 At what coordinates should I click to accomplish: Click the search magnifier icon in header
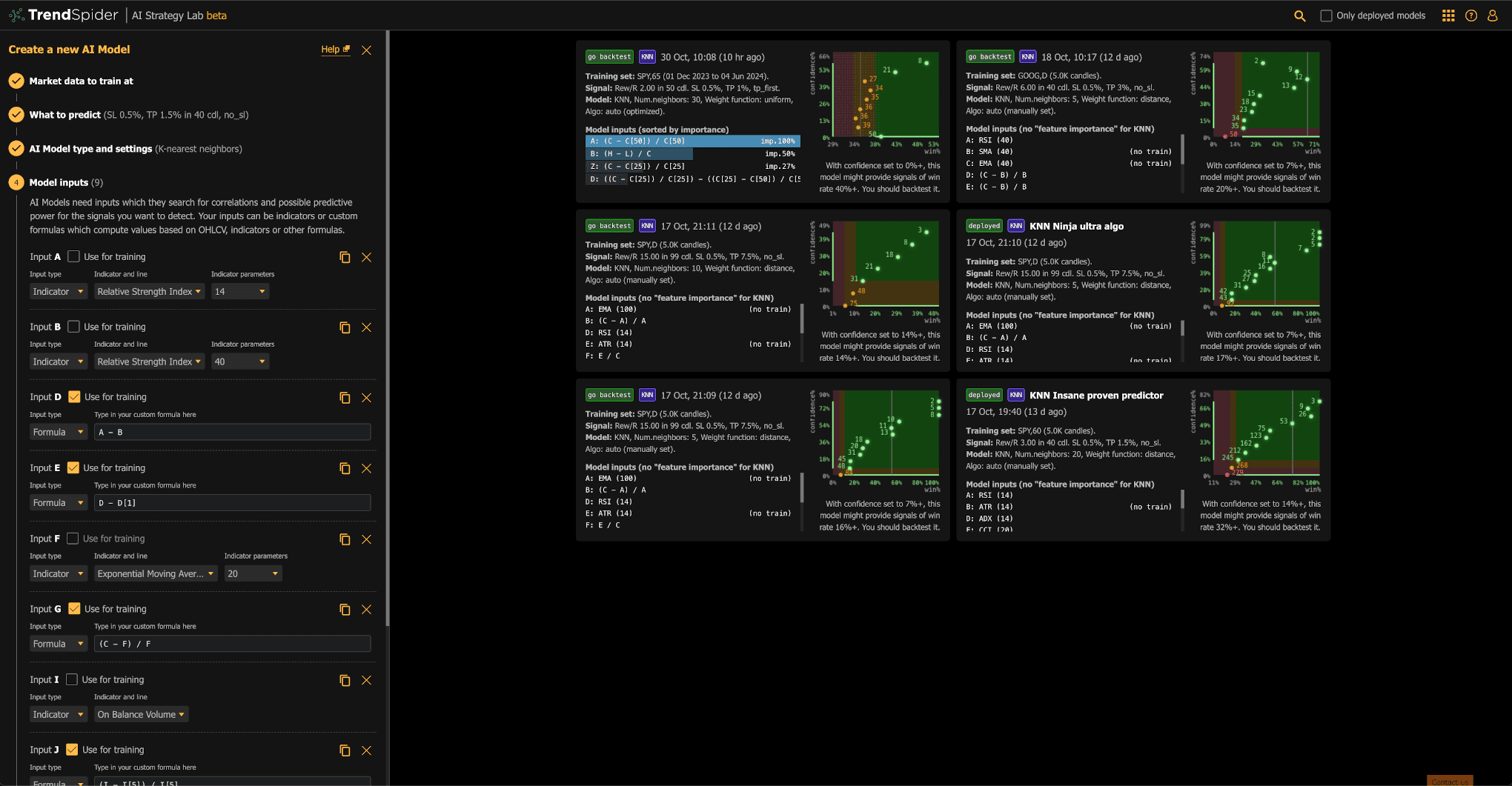(x=1299, y=16)
